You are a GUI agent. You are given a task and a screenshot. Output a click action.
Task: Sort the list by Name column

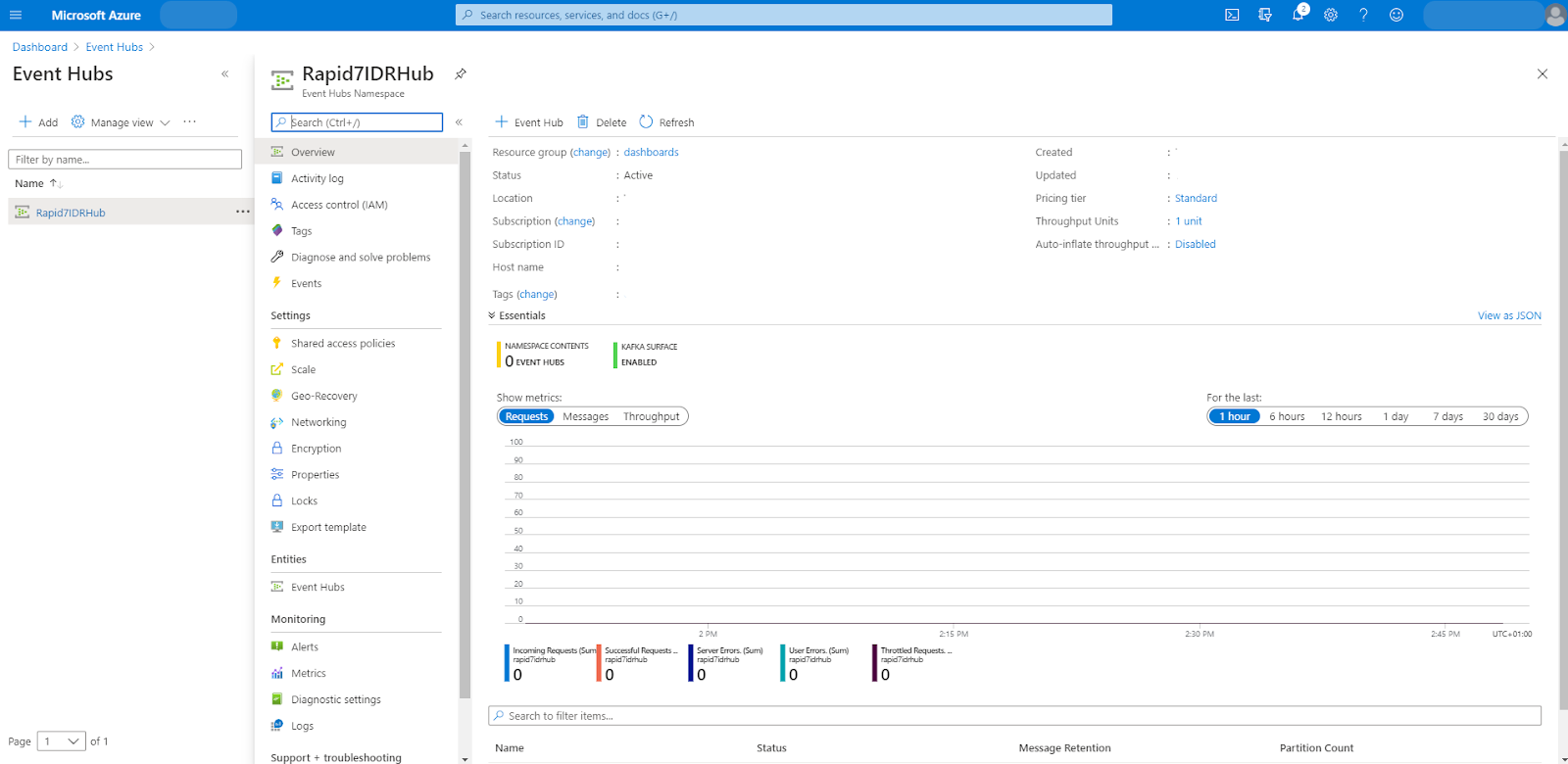[38, 183]
